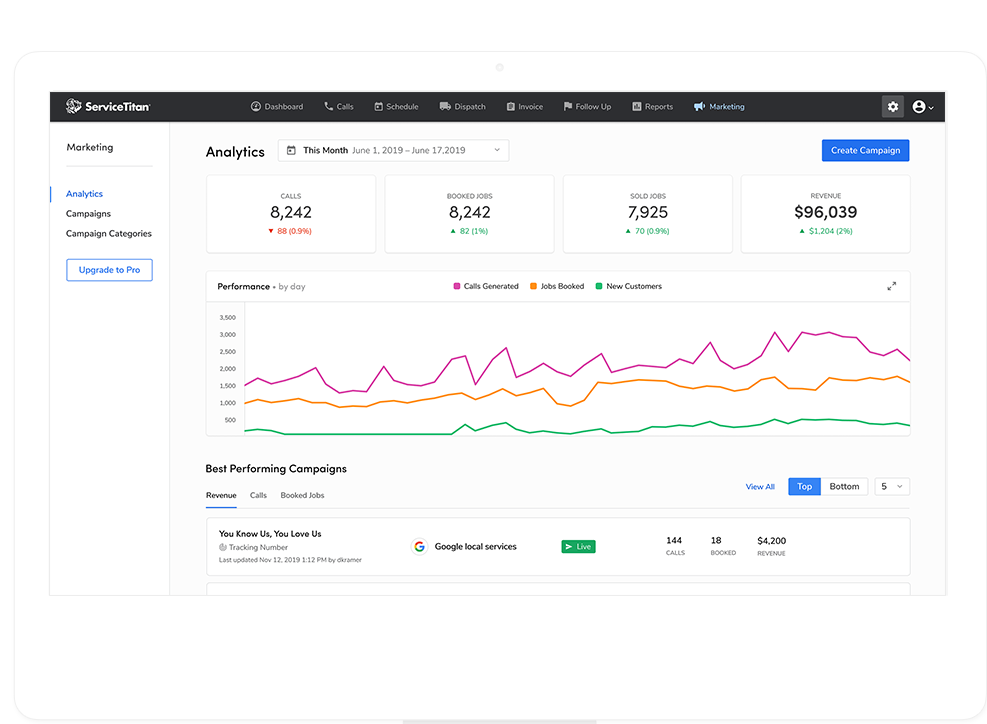Open the user account menu
Screen dimensions: 987x724
coord(923,107)
